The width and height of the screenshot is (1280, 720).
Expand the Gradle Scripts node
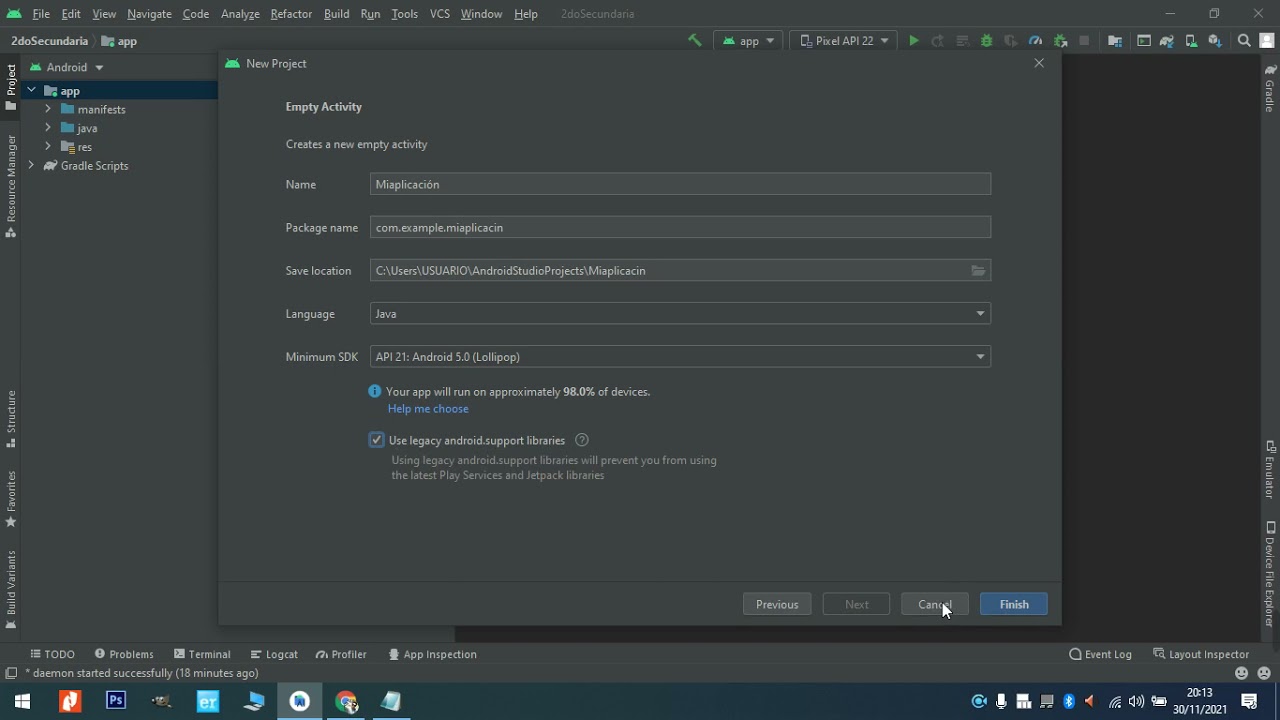[32, 166]
